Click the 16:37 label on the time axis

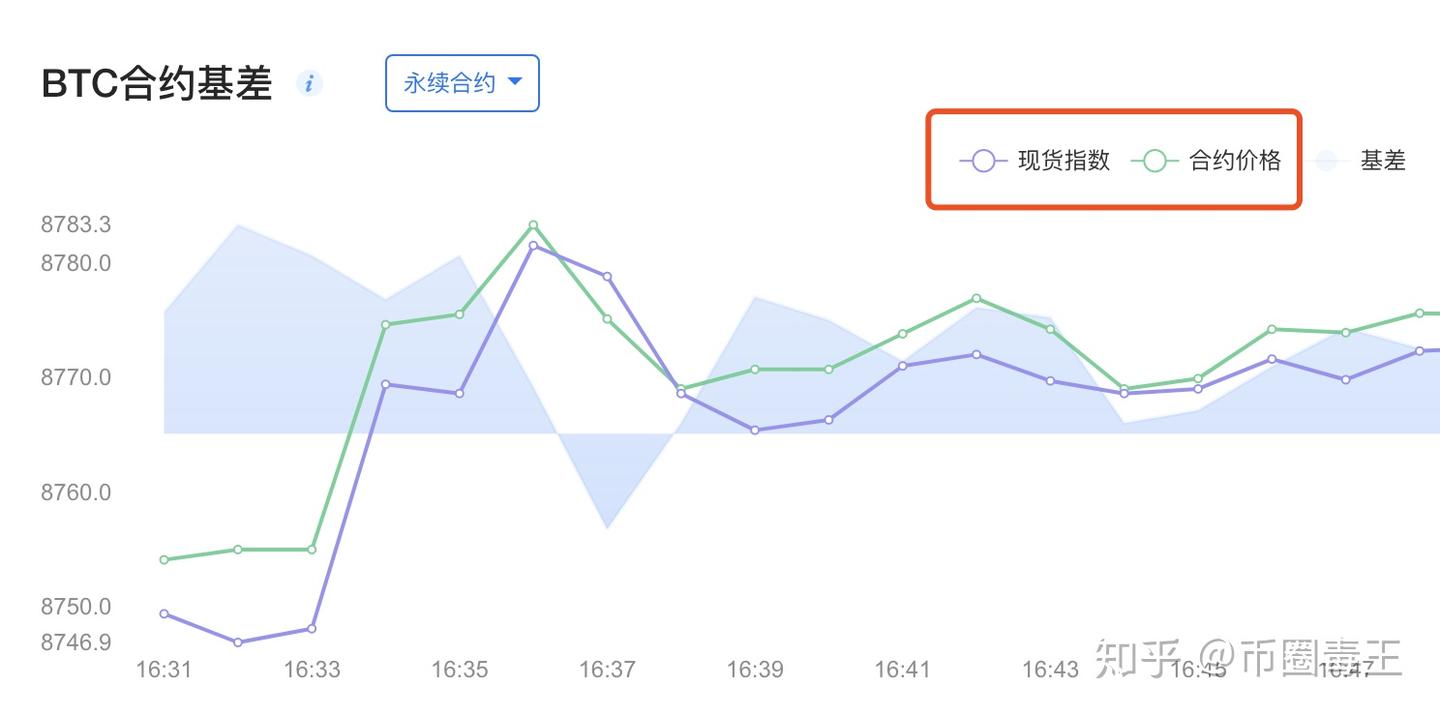tap(608, 670)
